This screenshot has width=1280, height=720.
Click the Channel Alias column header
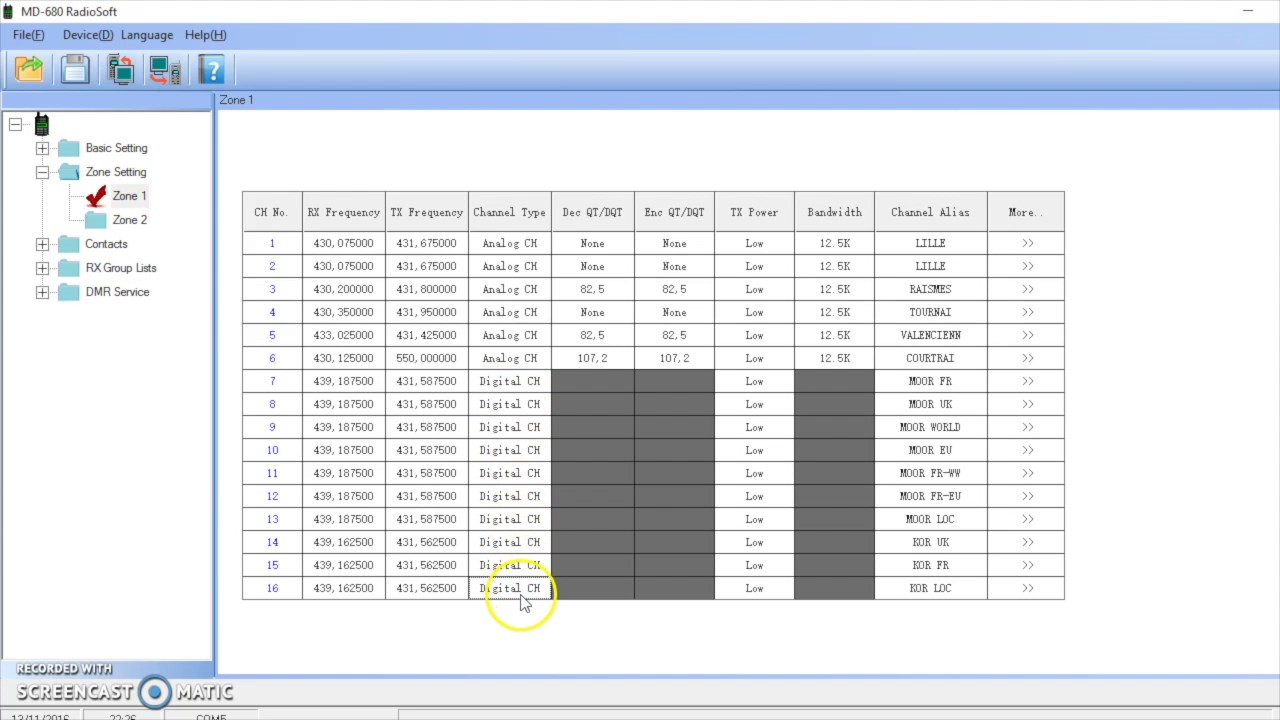pos(931,212)
